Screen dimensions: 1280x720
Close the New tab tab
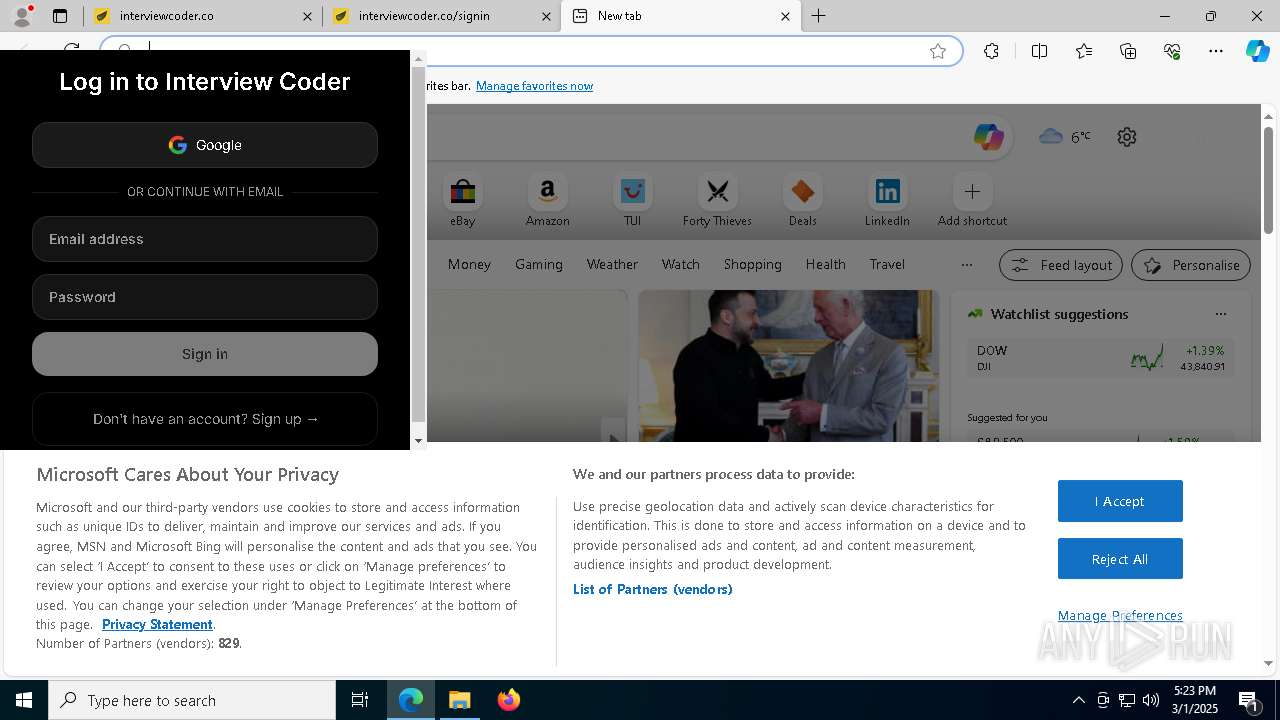tap(785, 16)
